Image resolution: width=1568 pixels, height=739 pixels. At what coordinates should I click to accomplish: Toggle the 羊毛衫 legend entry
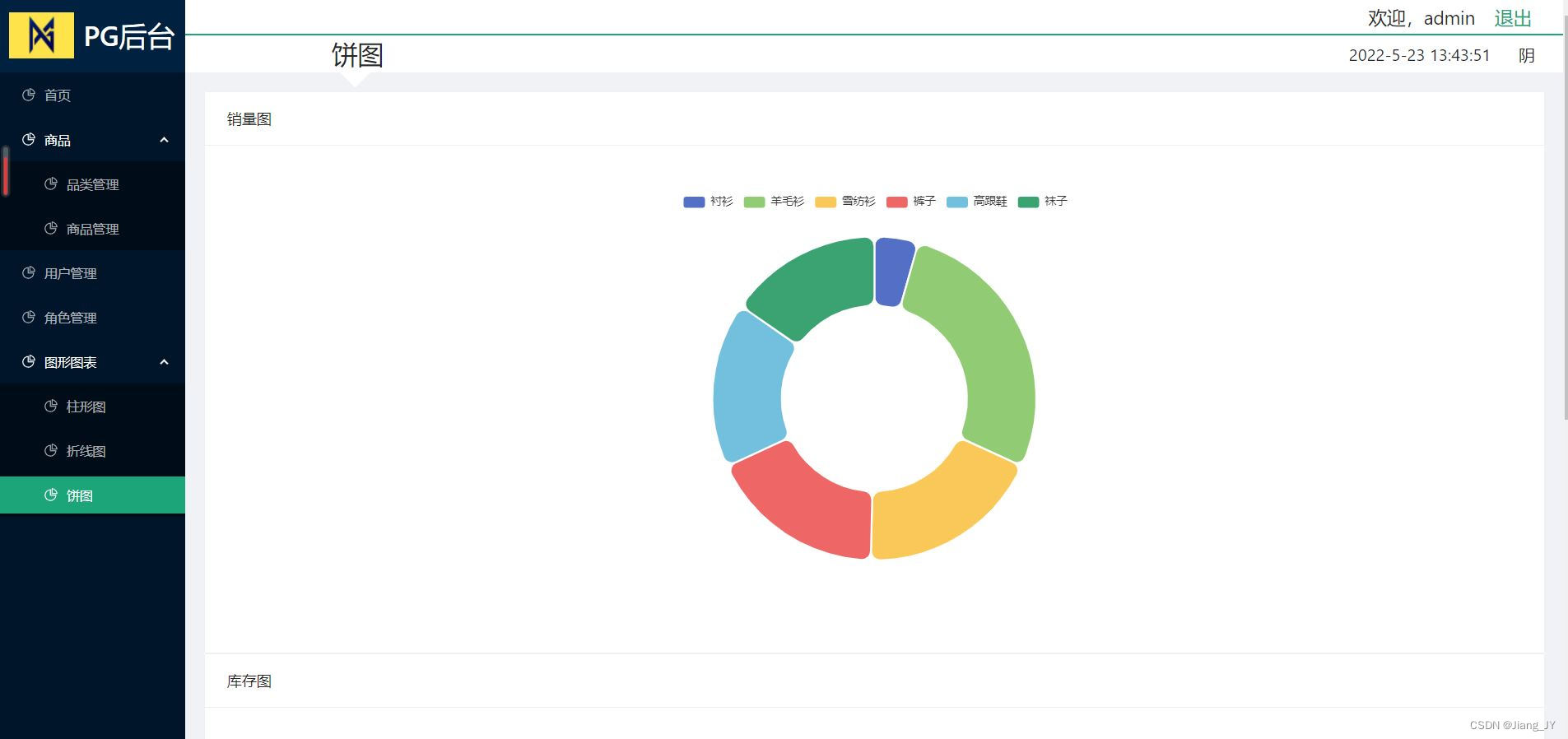pos(774,202)
